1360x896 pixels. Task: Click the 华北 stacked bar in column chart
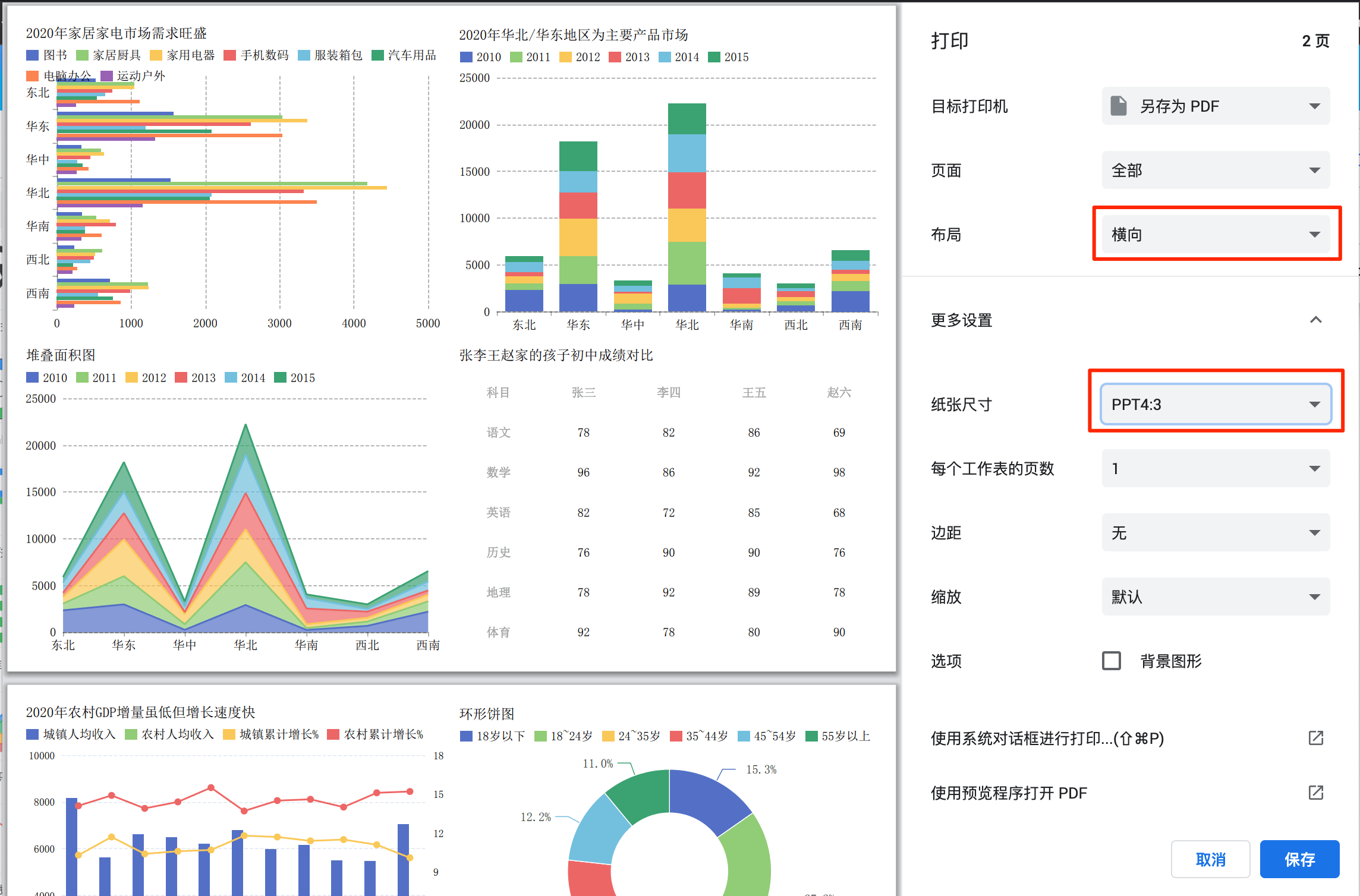pos(687,207)
